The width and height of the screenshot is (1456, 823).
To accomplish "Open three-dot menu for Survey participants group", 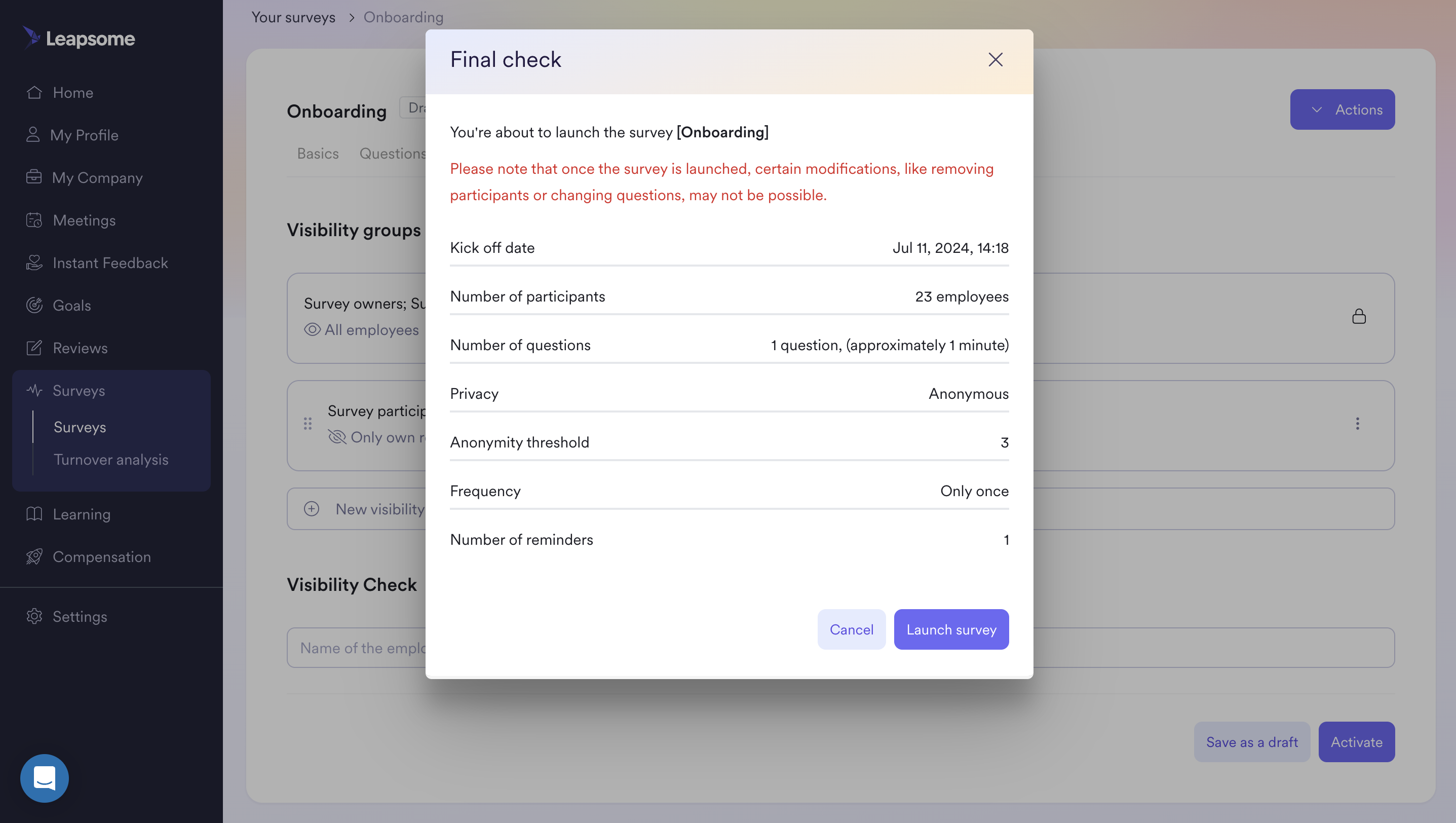I will pyautogui.click(x=1358, y=424).
